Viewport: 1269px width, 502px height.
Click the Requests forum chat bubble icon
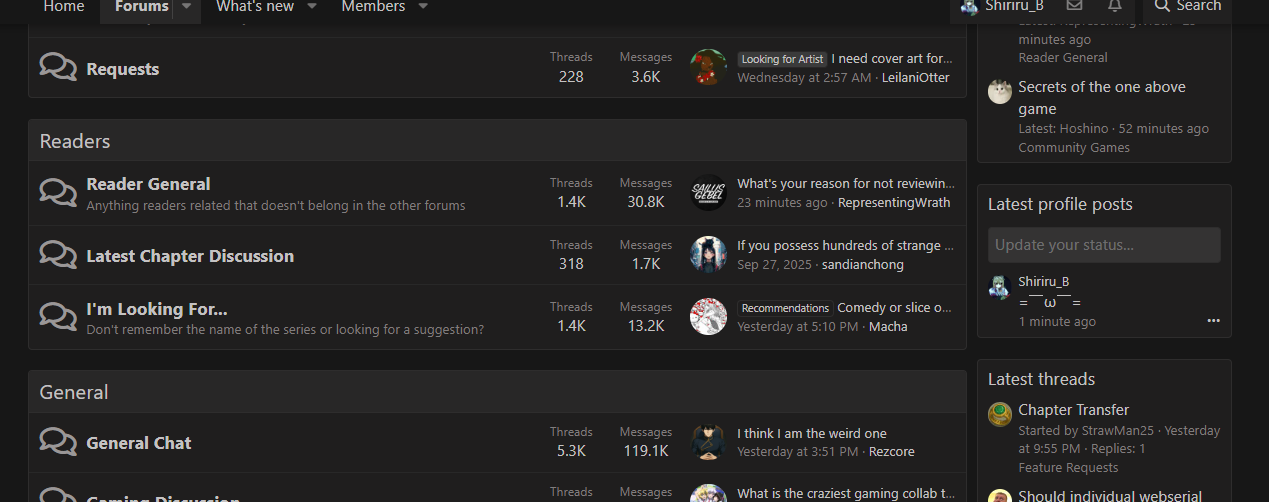tap(58, 67)
